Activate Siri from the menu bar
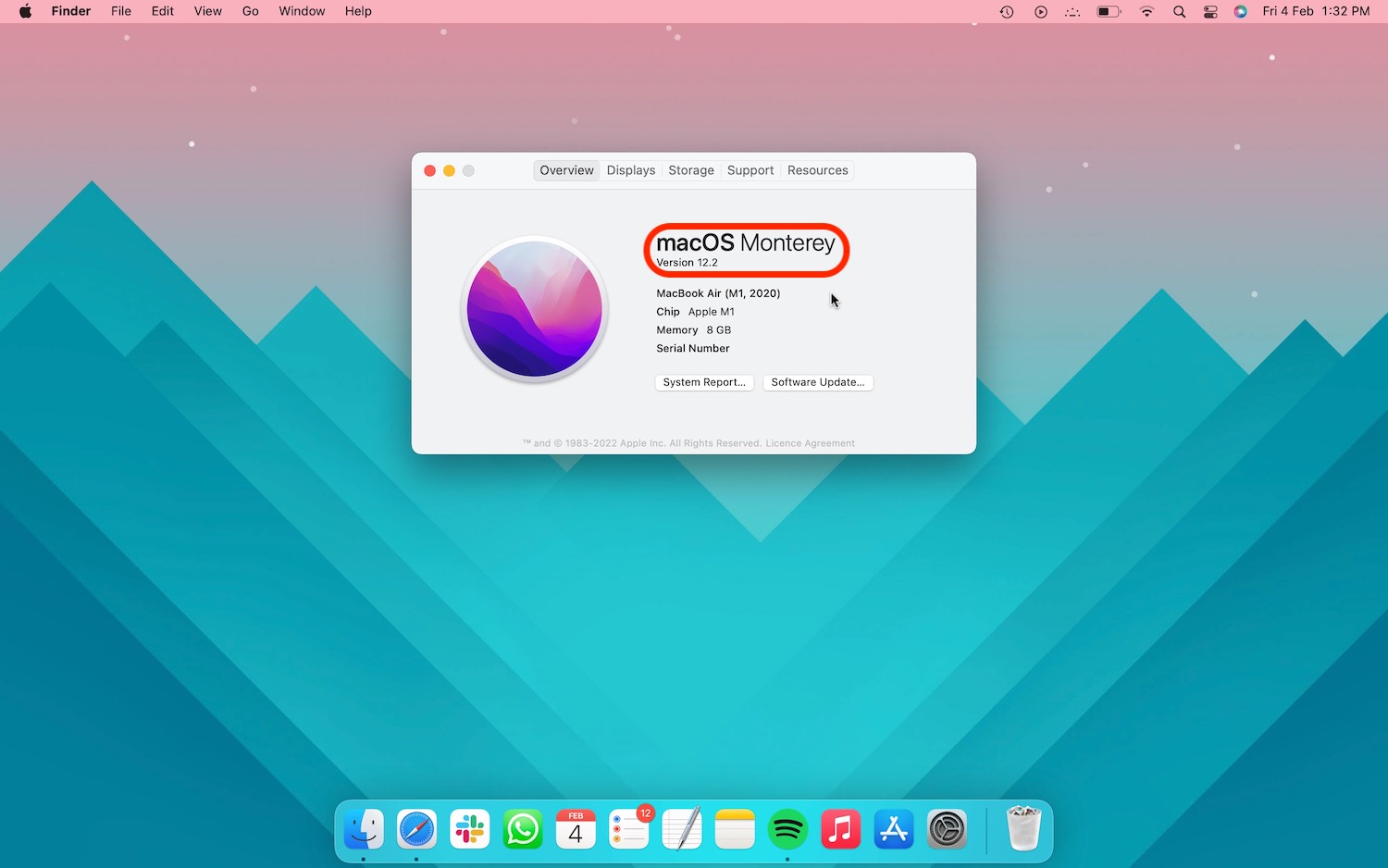 pyautogui.click(x=1240, y=11)
